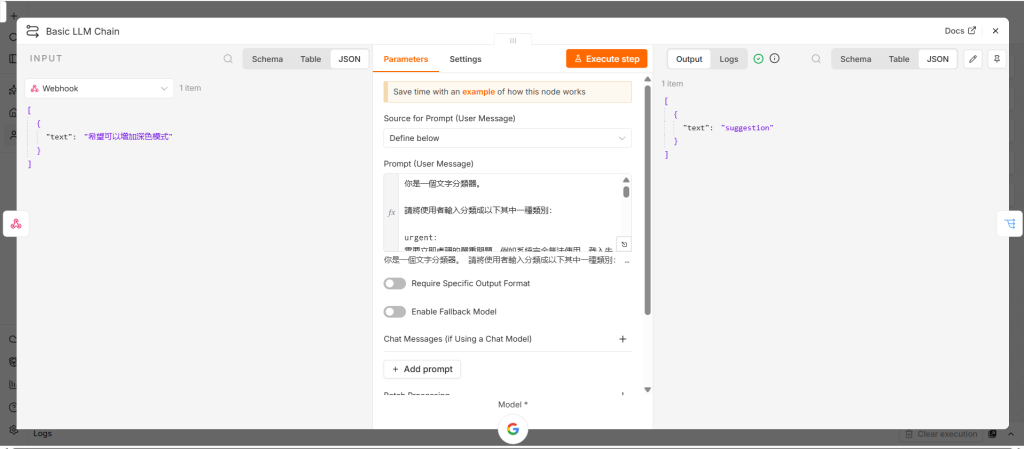
Task: Open the output info icon
Action: point(775,59)
